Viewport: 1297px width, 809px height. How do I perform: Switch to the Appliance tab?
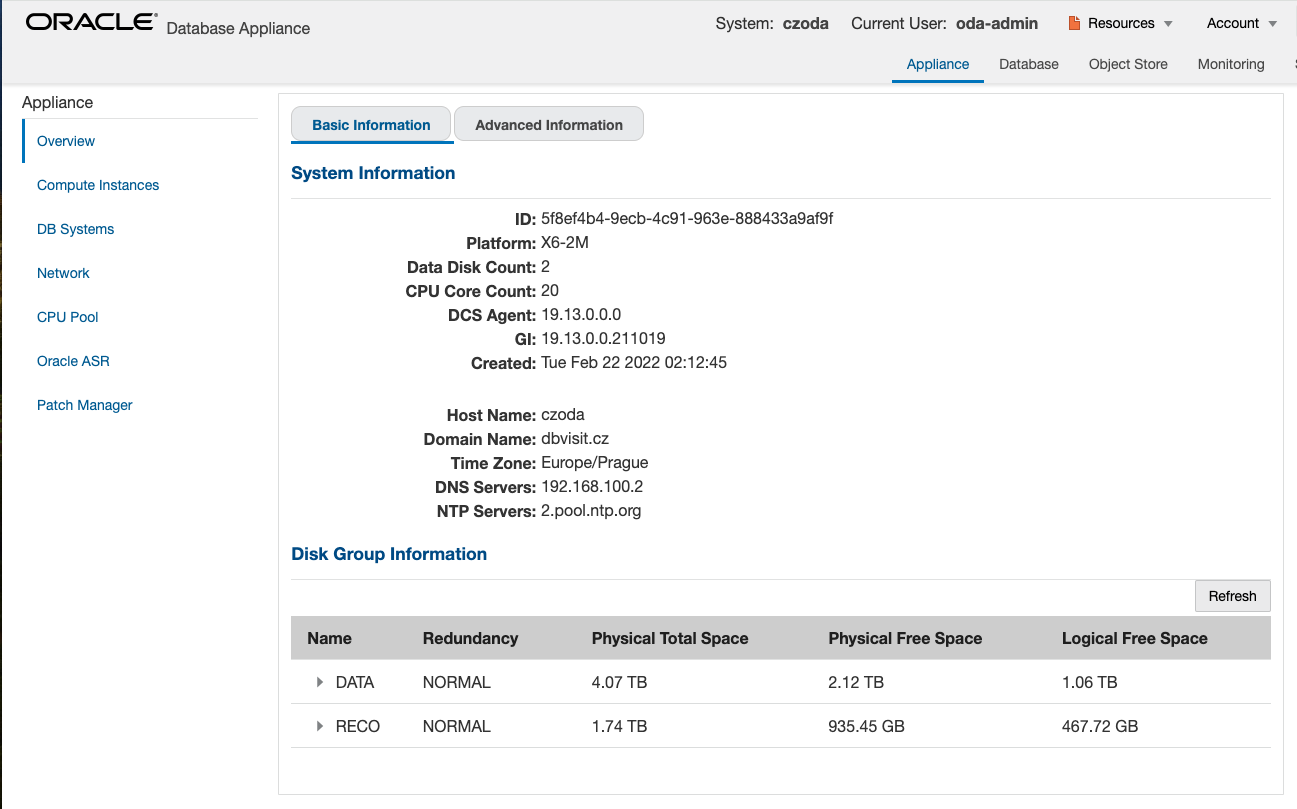938,64
